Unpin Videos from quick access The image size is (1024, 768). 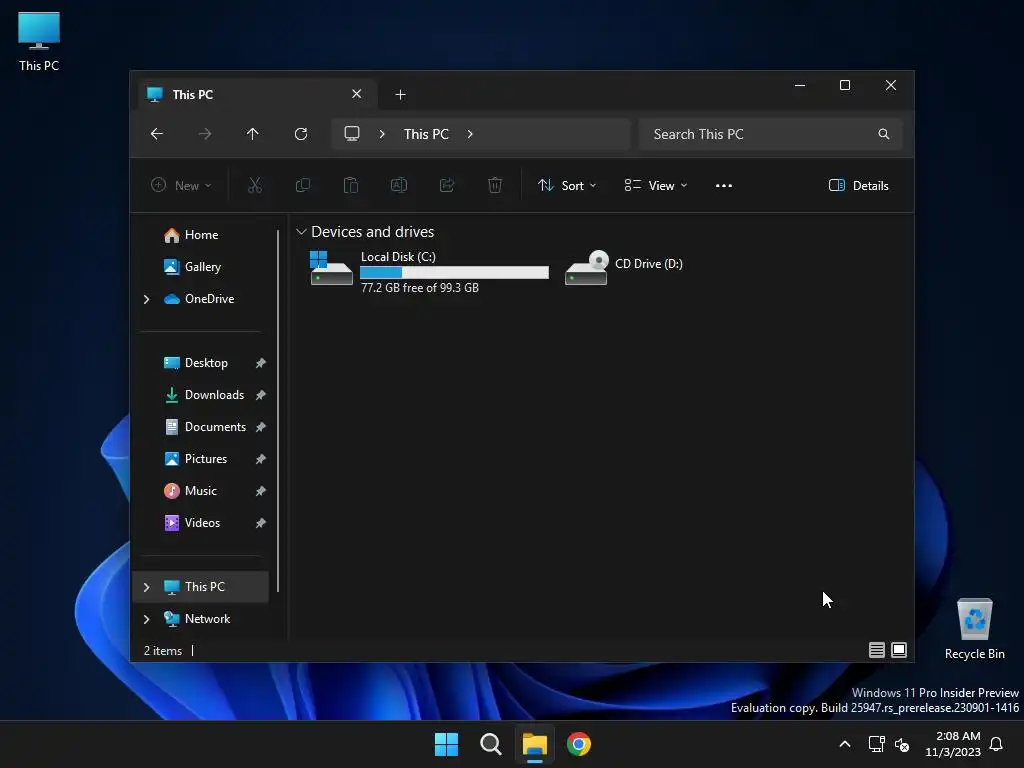(261, 523)
